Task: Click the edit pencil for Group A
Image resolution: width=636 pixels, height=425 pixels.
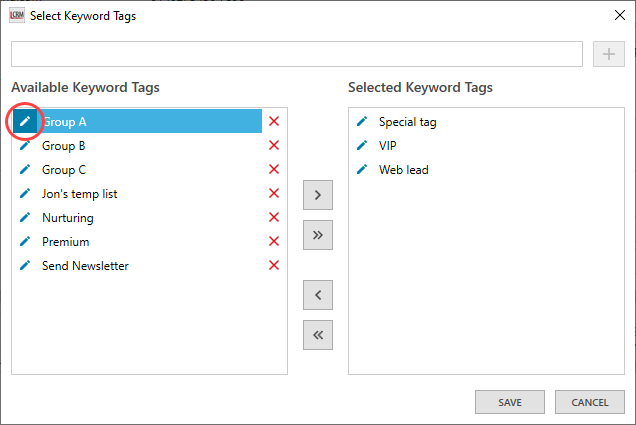Action: click(26, 122)
